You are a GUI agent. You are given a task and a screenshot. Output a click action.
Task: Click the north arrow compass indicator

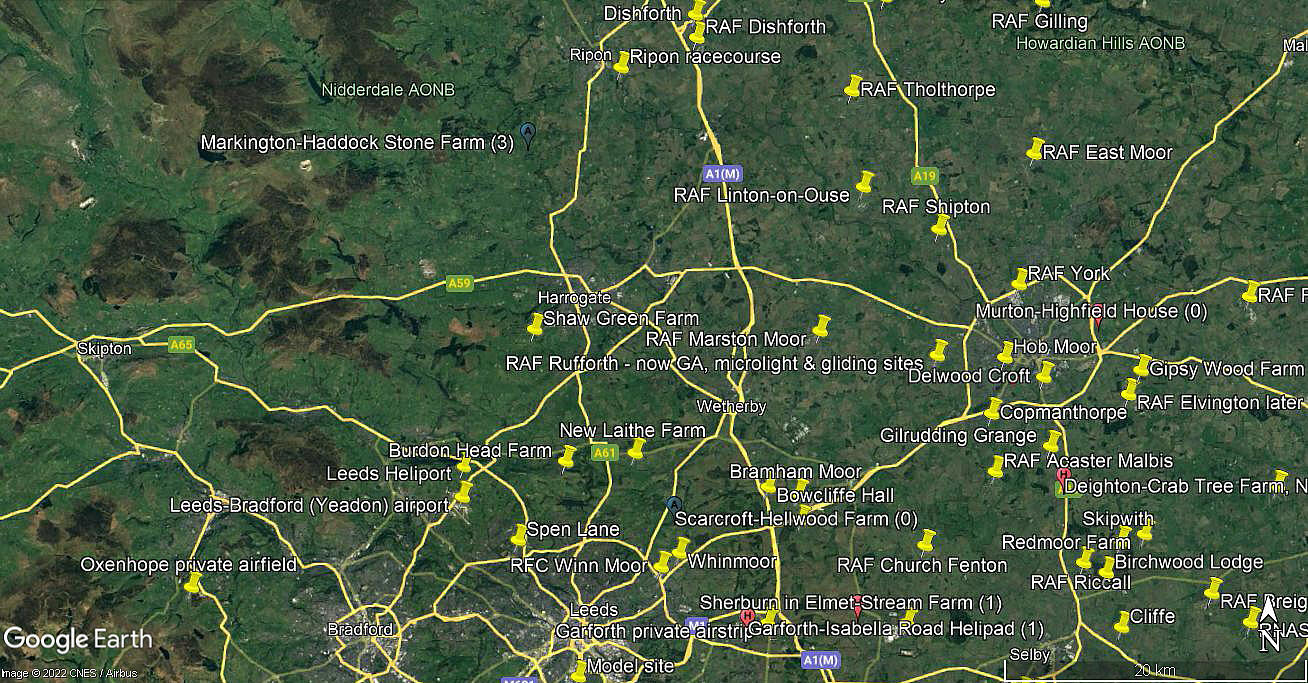[1270, 624]
